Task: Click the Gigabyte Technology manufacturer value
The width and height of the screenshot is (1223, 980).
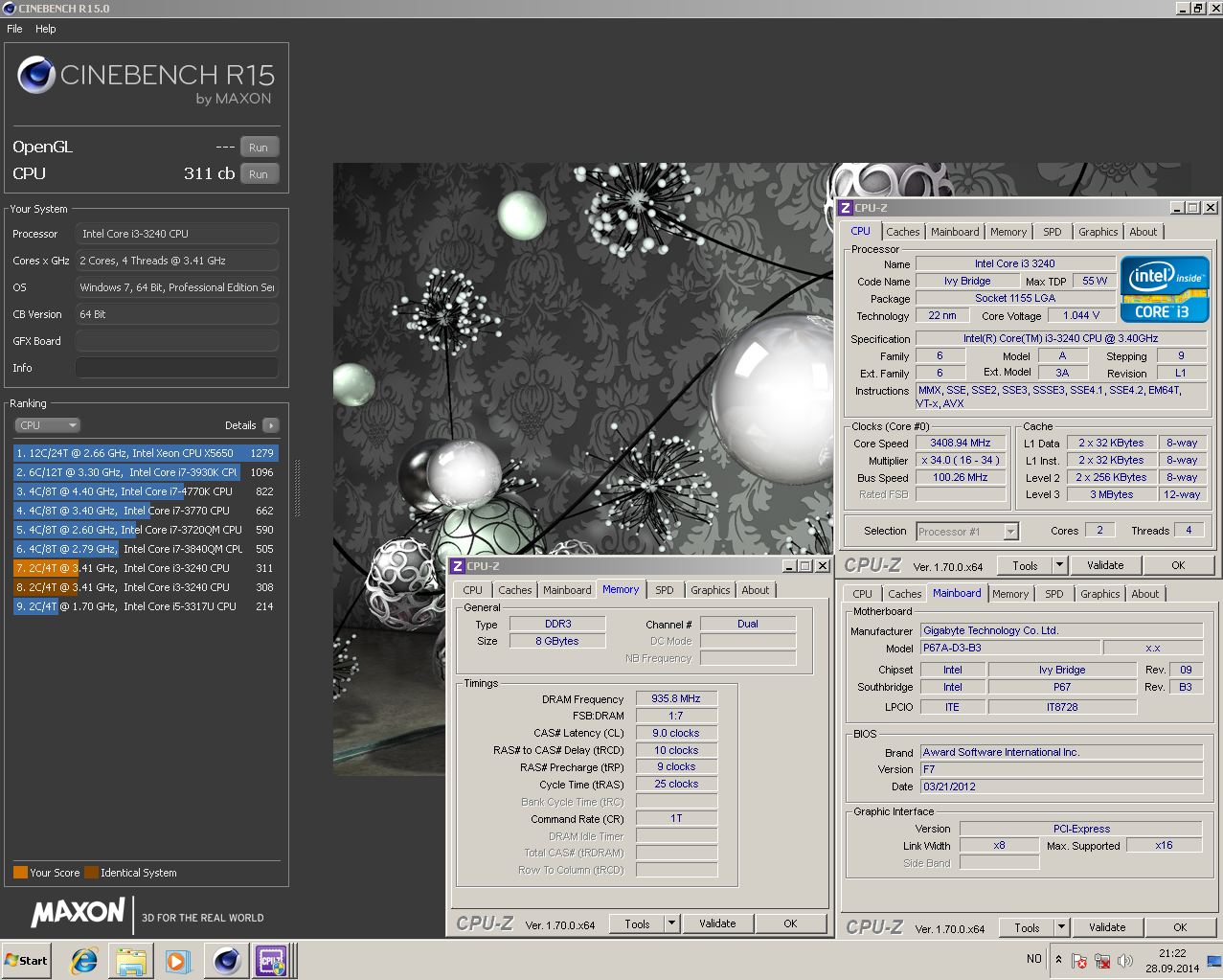Action: 1061,630
